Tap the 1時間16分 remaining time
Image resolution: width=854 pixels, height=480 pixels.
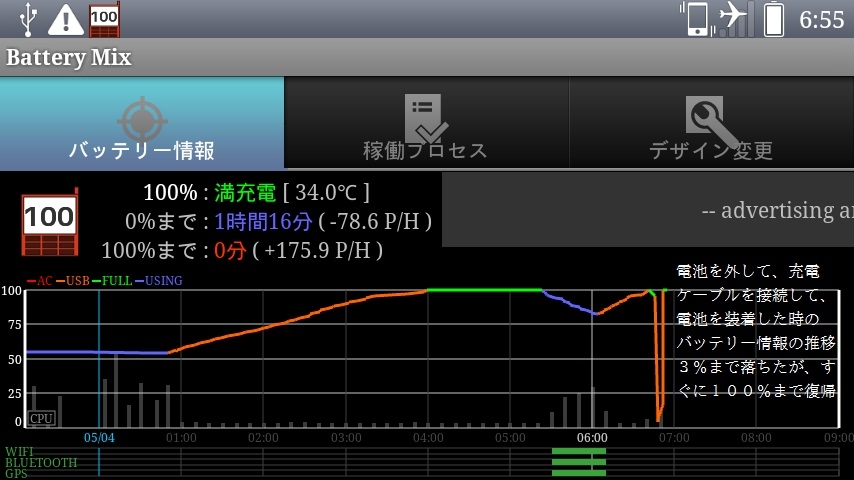(263, 222)
